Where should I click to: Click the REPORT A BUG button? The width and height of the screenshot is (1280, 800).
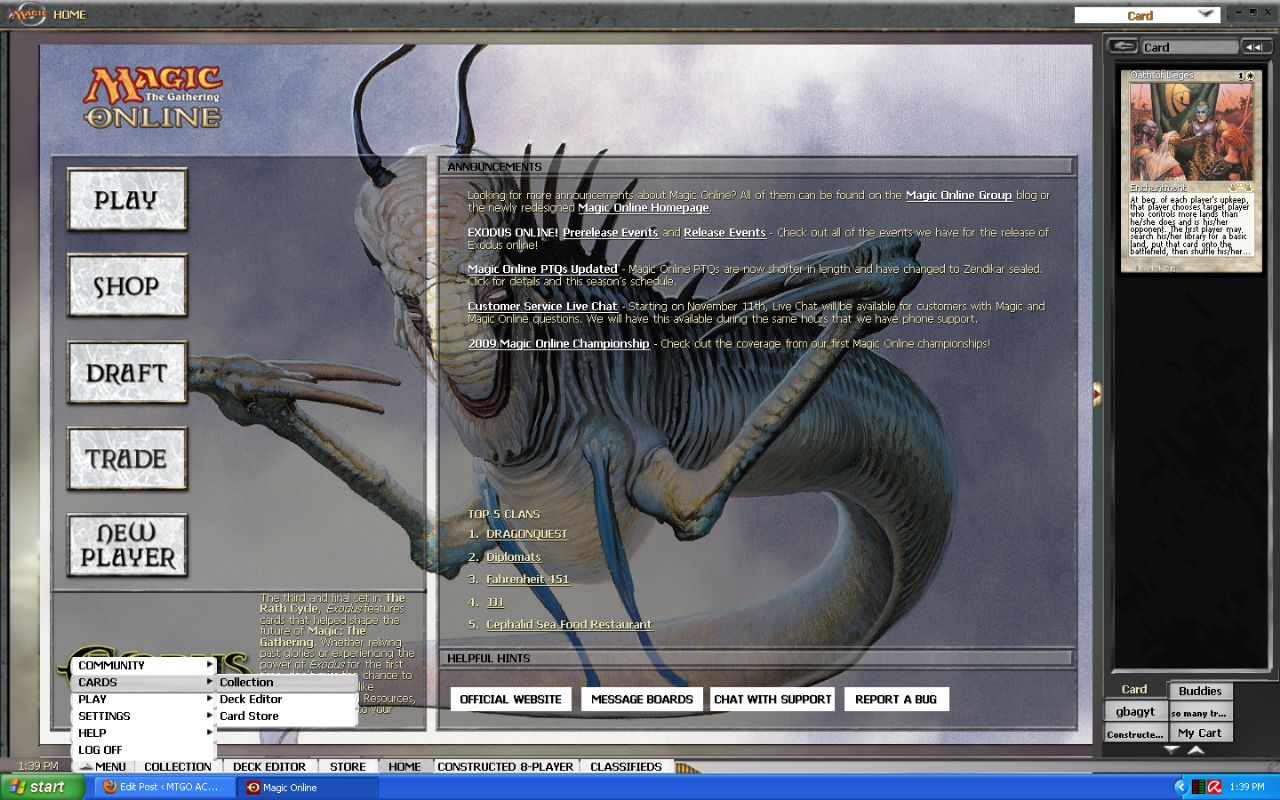[895, 699]
